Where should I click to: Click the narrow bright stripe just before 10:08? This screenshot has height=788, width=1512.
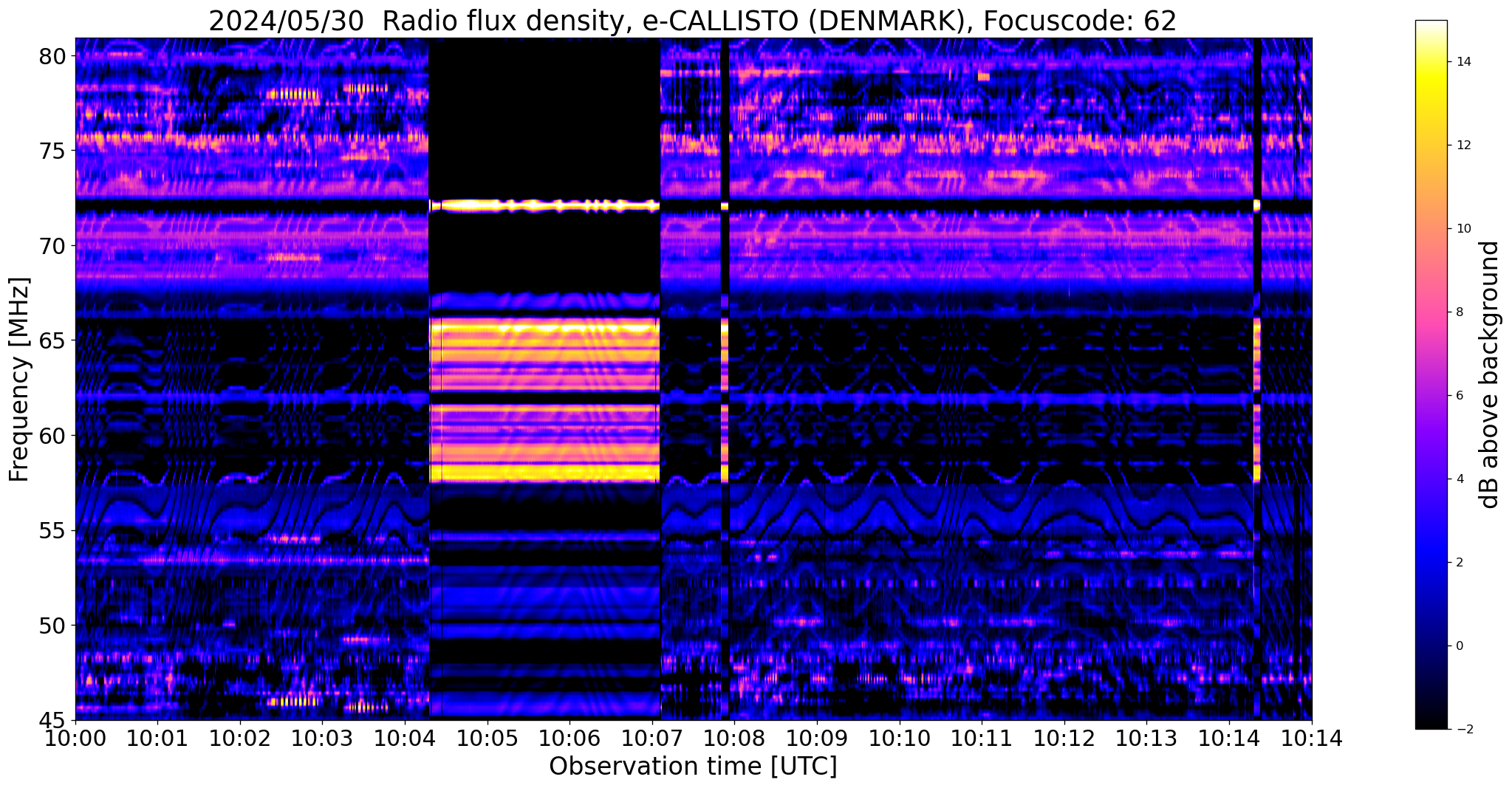[x=725, y=399]
